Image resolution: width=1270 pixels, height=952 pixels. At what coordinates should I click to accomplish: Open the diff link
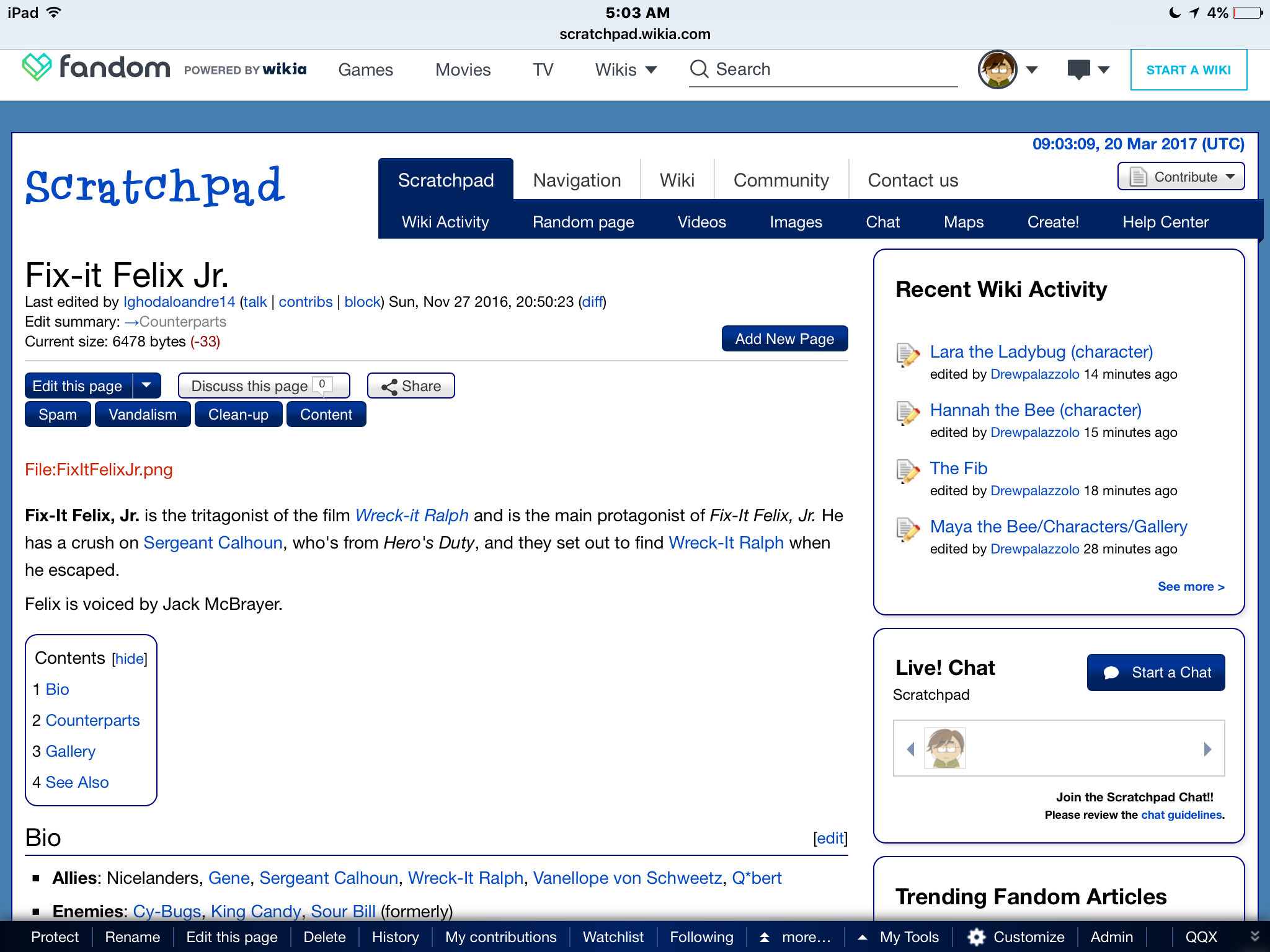[x=592, y=302]
